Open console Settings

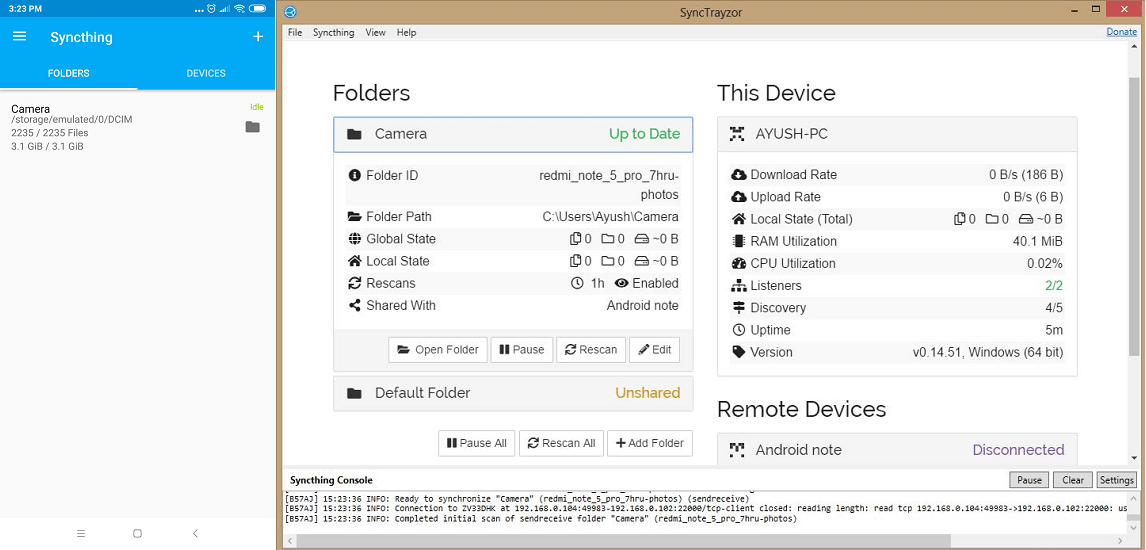[x=1117, y=480]
